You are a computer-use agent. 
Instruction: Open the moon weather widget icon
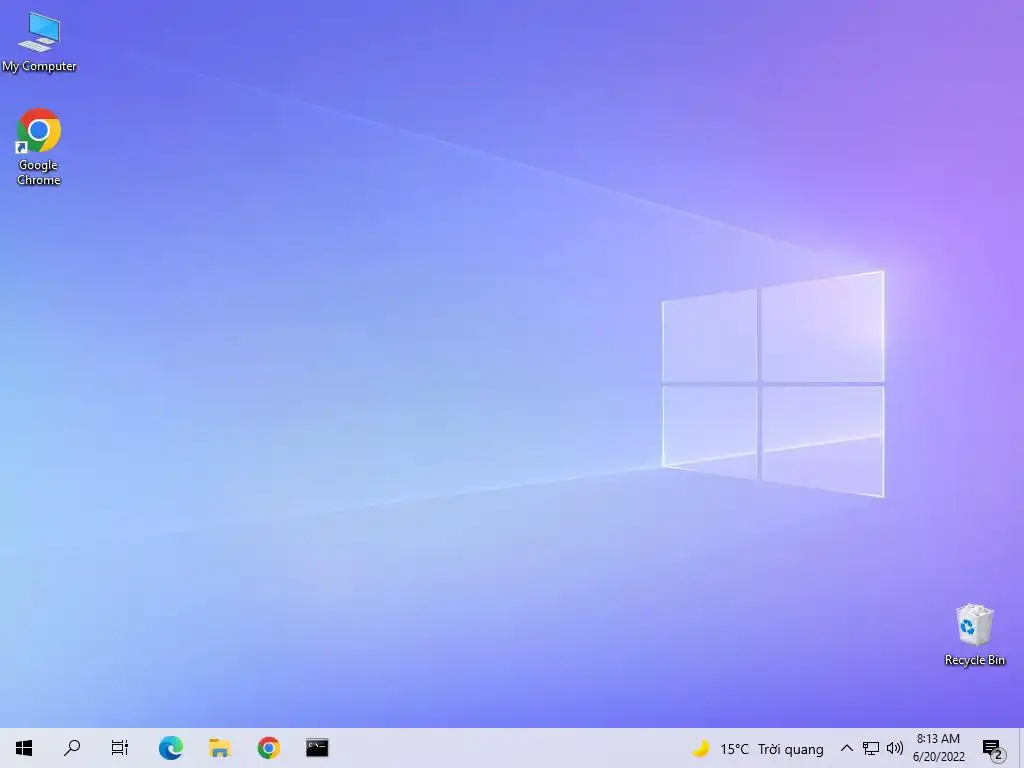click(x=701, y=748)
